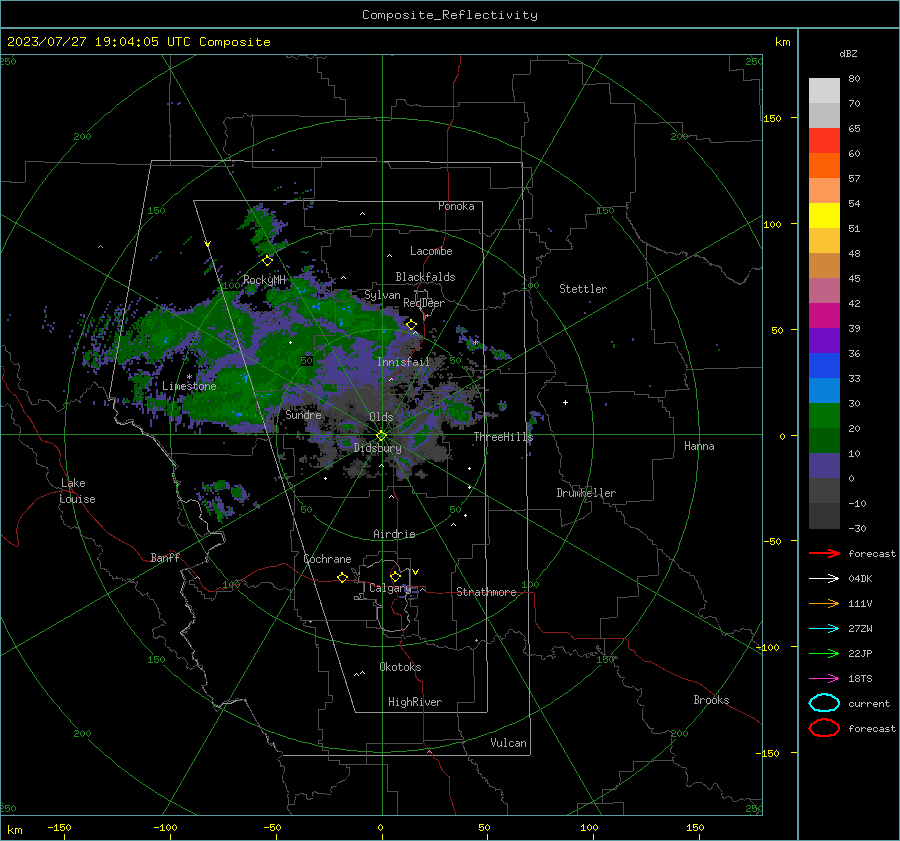Click the Innisfail town label

[x=403, y=362]
